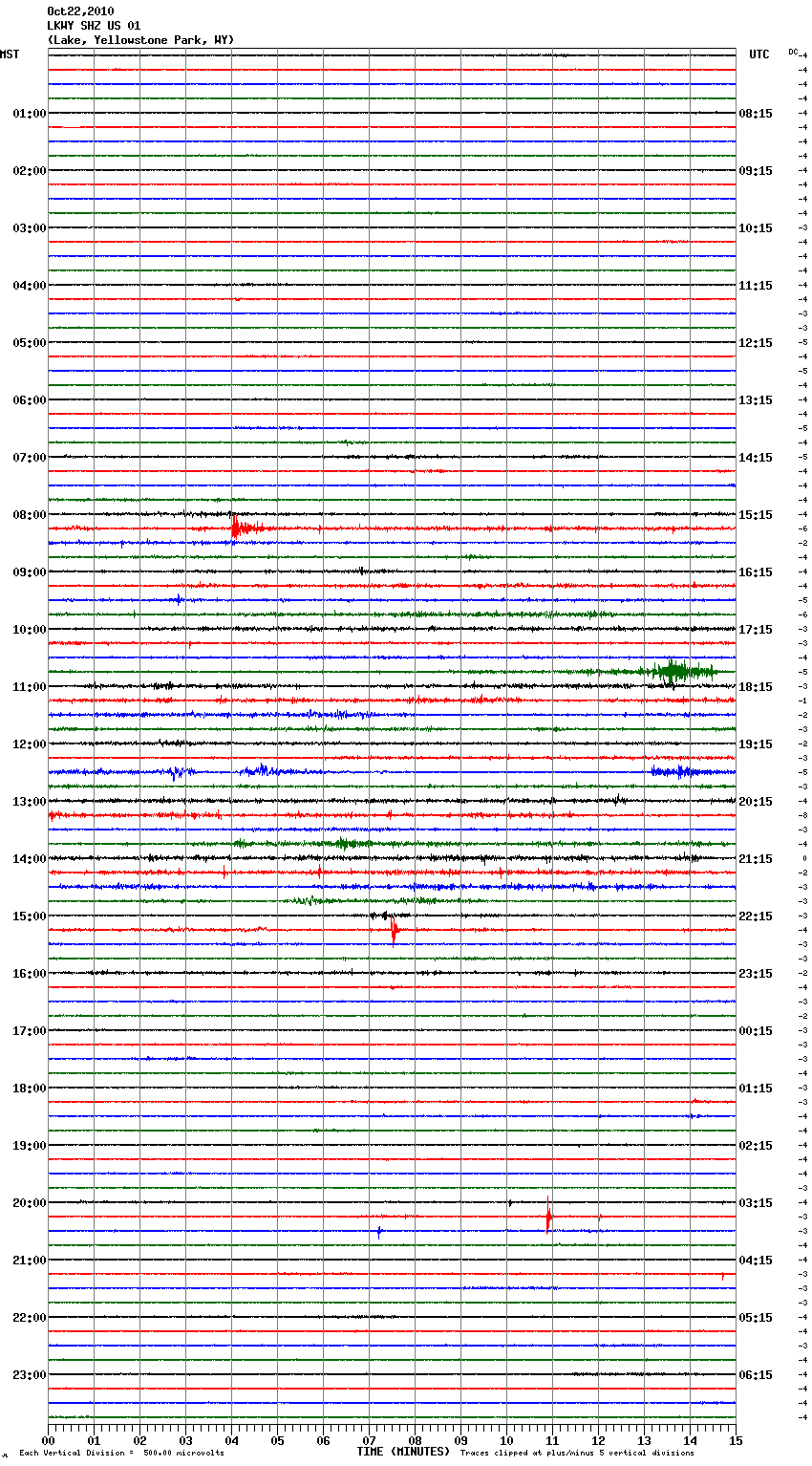
Task: Click the 23:15 UTC time label
Action: [x=756, y=974]
